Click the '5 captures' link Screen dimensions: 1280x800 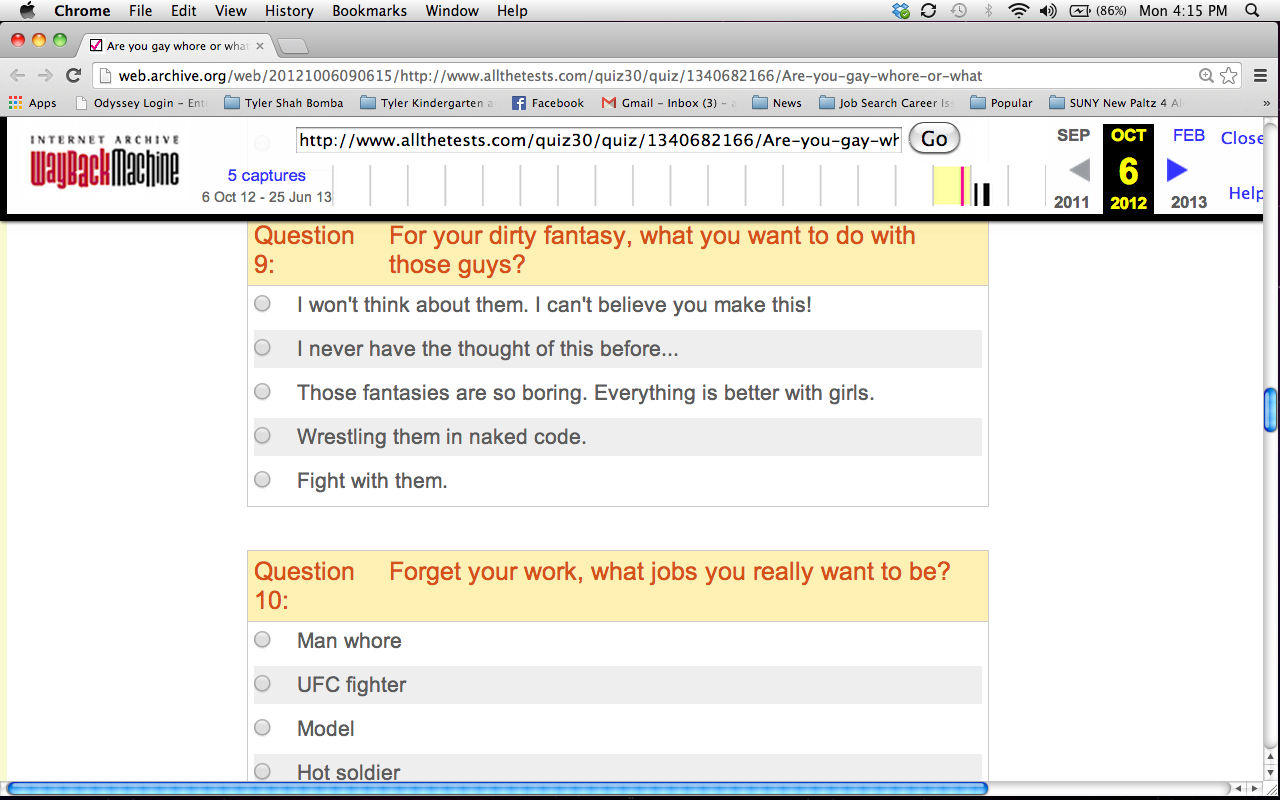[266, 175]
